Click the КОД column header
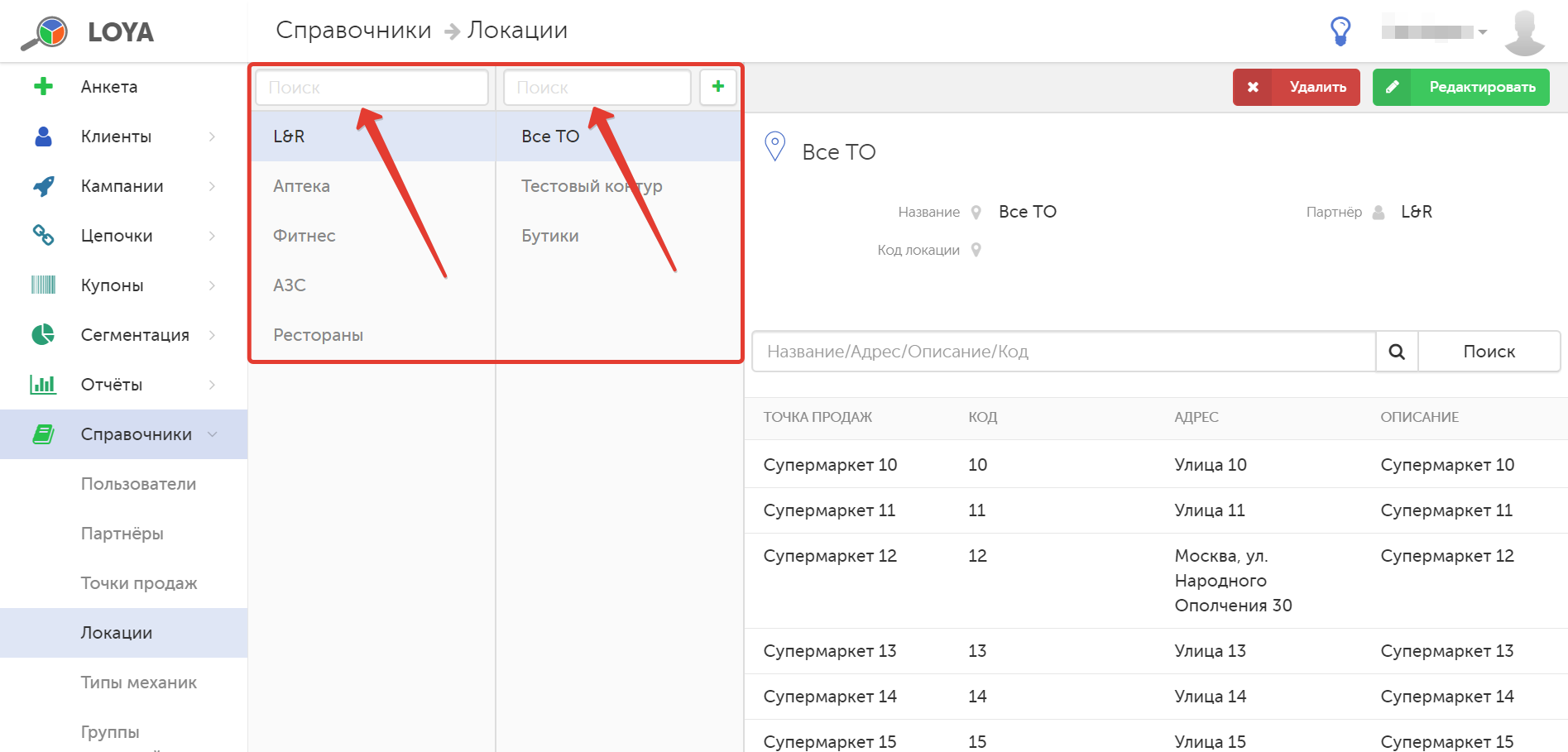The image size is (1568, 752). point(983,418)
